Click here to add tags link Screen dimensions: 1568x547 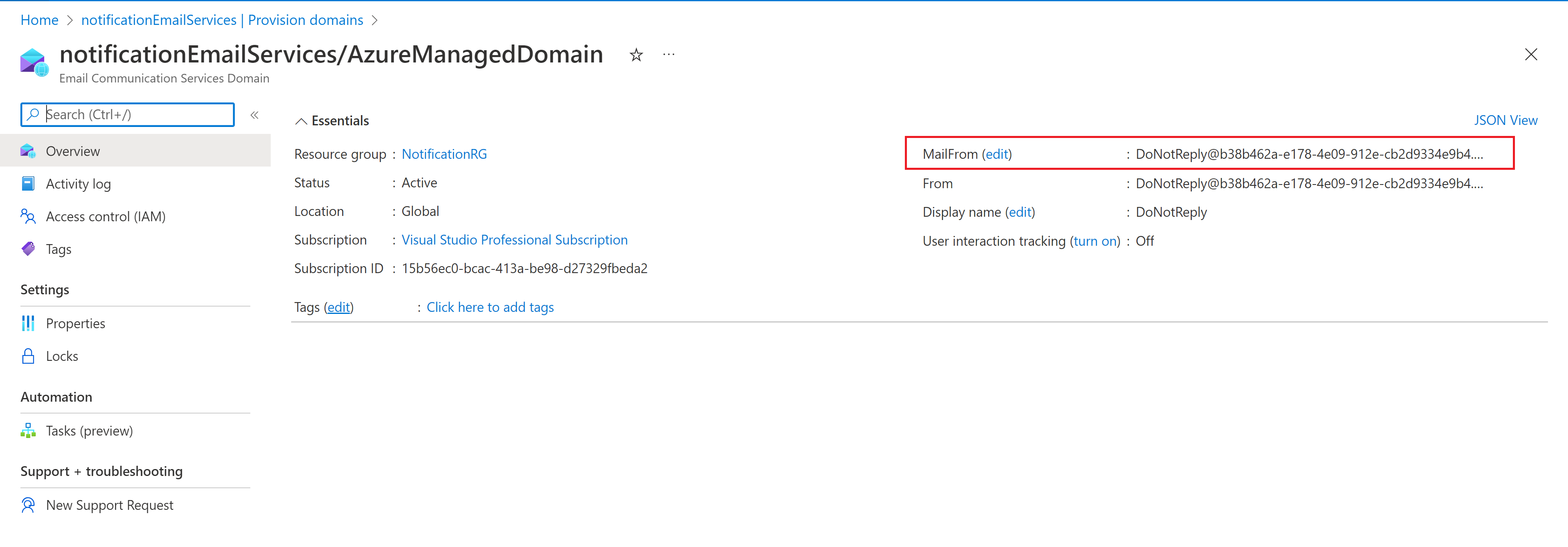490,307
